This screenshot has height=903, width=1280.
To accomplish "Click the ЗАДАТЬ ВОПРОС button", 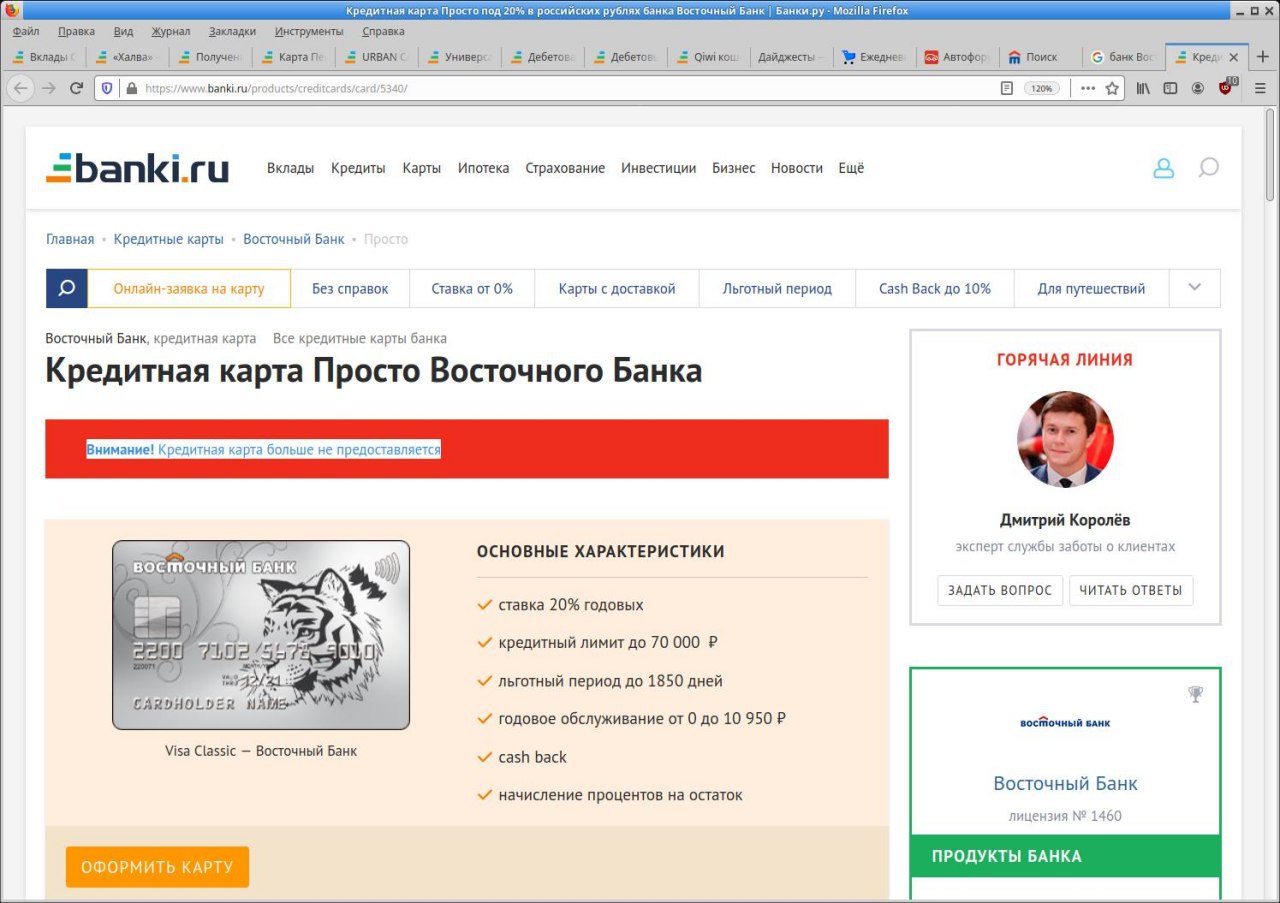I will pos(1000,590).
